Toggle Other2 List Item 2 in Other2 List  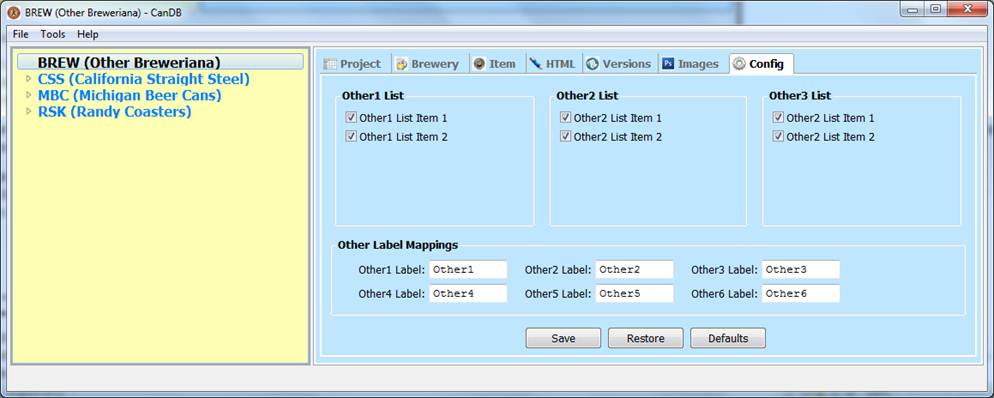[x=565, y=136]
